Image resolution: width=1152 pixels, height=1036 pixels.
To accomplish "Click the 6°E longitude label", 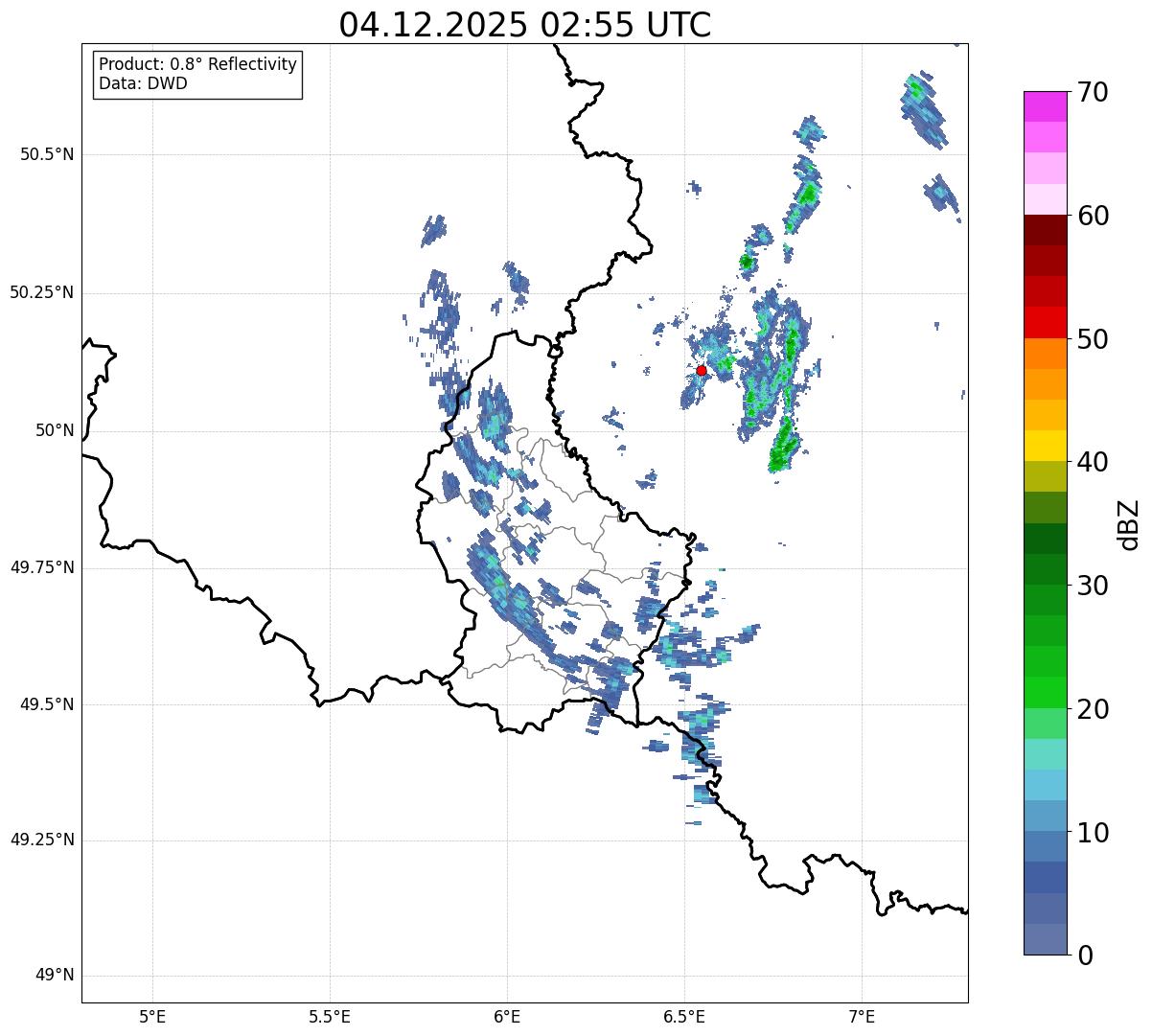I will point(507,1016).
